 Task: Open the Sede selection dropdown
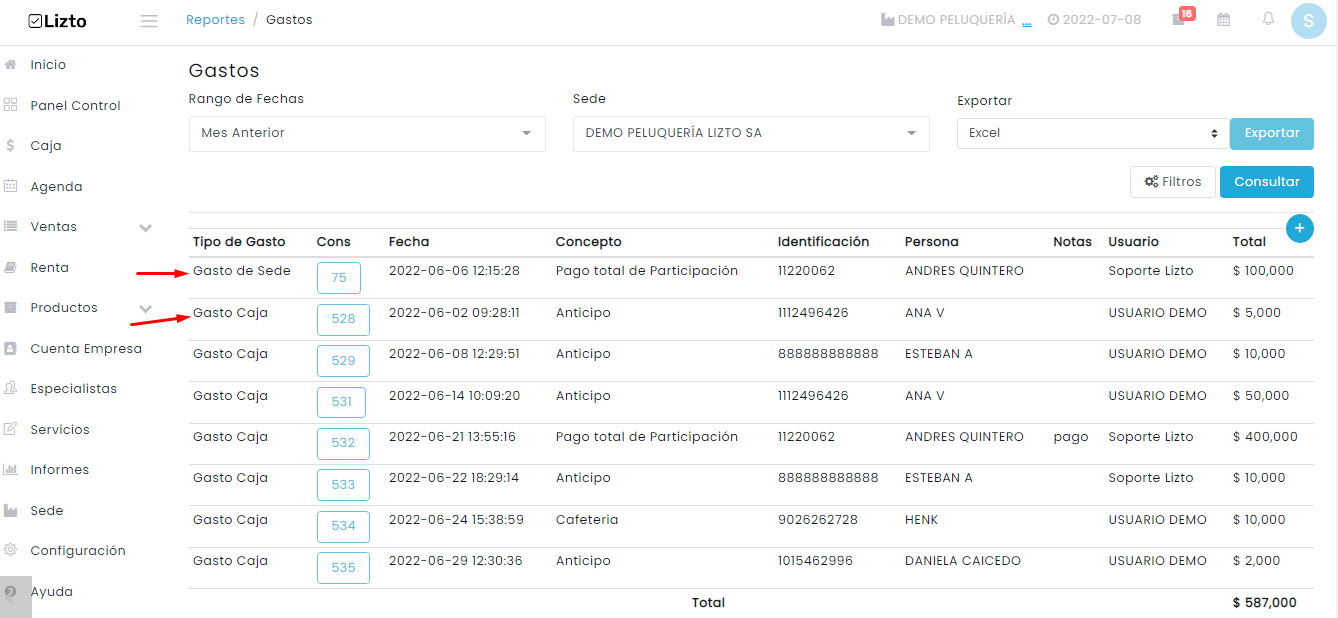point(751,134)
